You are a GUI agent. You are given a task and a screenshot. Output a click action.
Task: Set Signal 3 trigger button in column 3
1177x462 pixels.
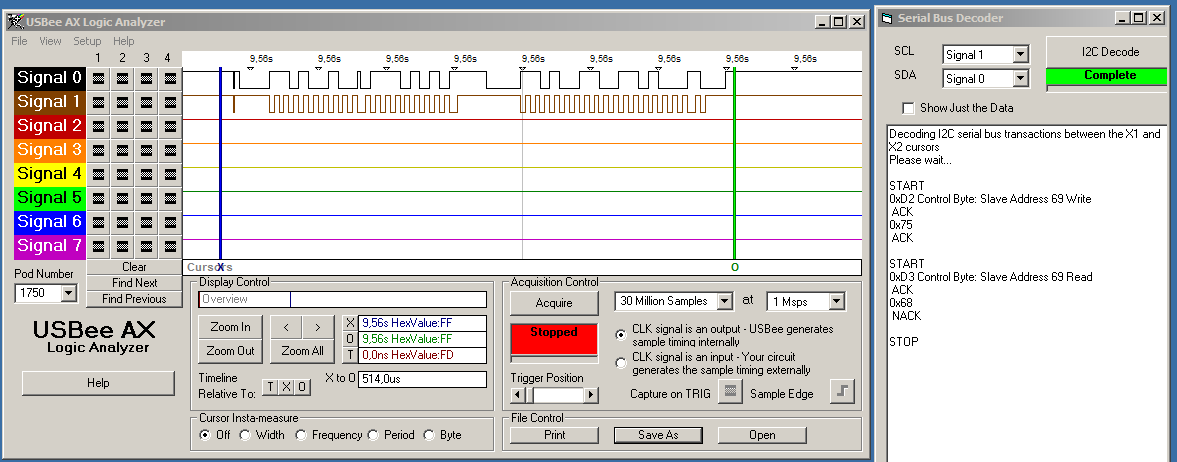click(x=146, y=149)
